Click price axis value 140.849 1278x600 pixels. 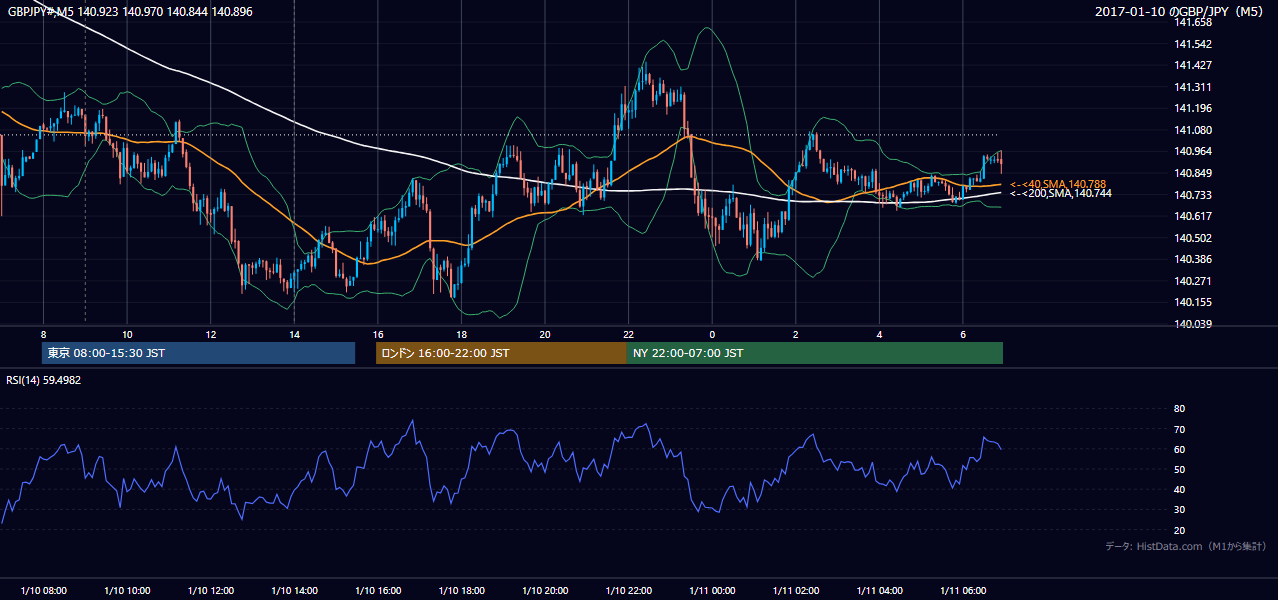pyautogui.click(x=1194, y=173)
